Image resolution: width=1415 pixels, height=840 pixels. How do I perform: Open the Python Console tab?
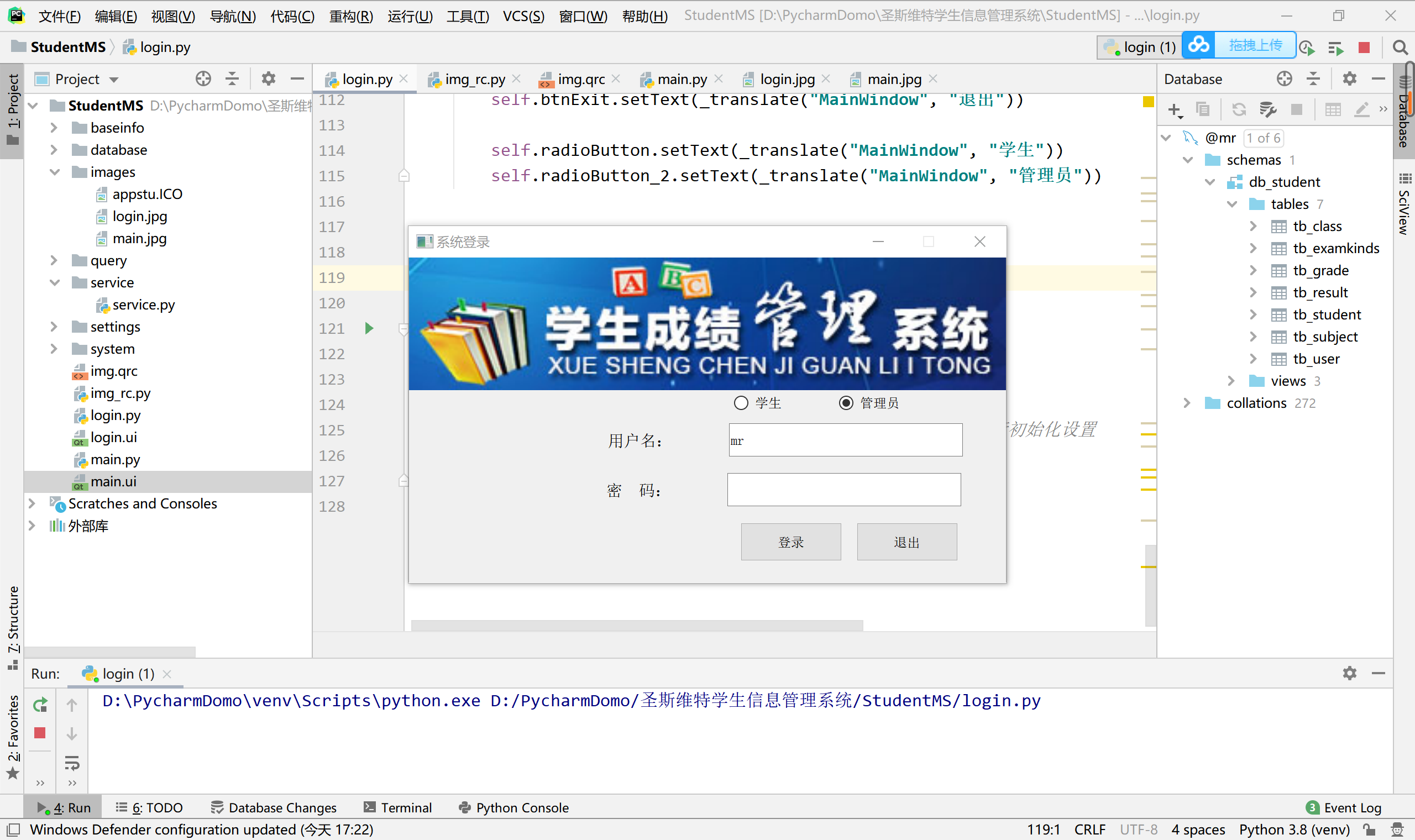[x=514, y=807]
